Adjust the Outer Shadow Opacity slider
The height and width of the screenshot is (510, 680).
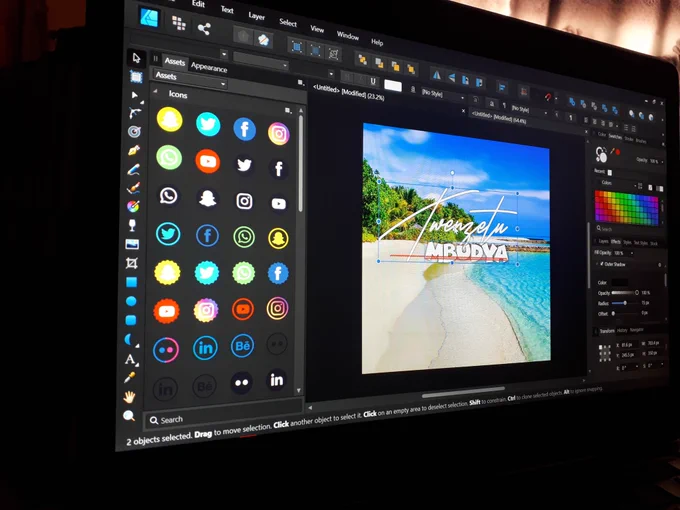pos(624,293)
